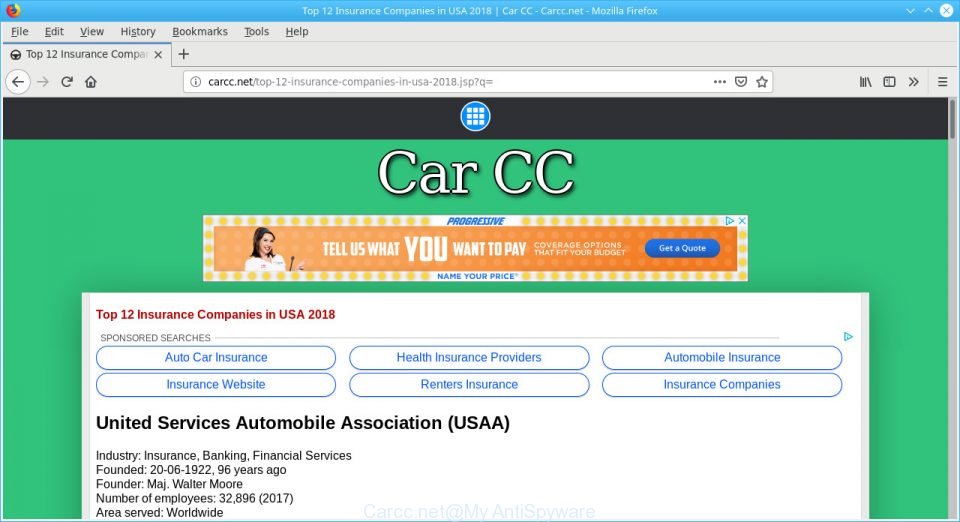This screenshot has width=960, height=522.
Task: Close the Progressive banner ad
Action: [x=742, y=221]
